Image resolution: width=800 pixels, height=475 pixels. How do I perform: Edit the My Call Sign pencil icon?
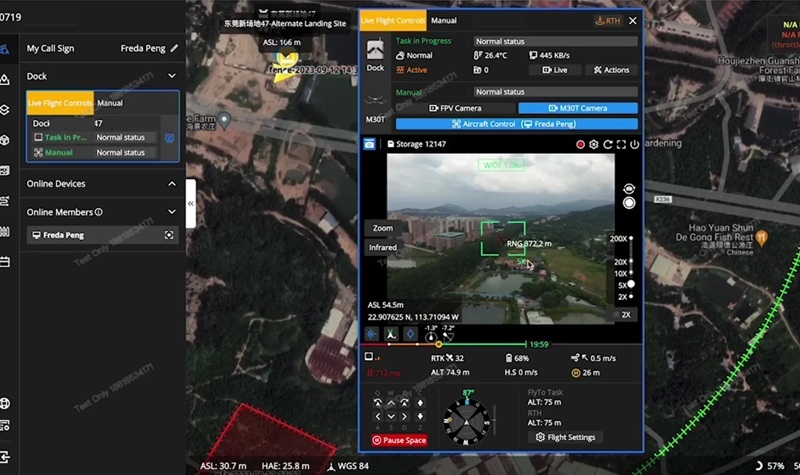(x=174, y=48)
